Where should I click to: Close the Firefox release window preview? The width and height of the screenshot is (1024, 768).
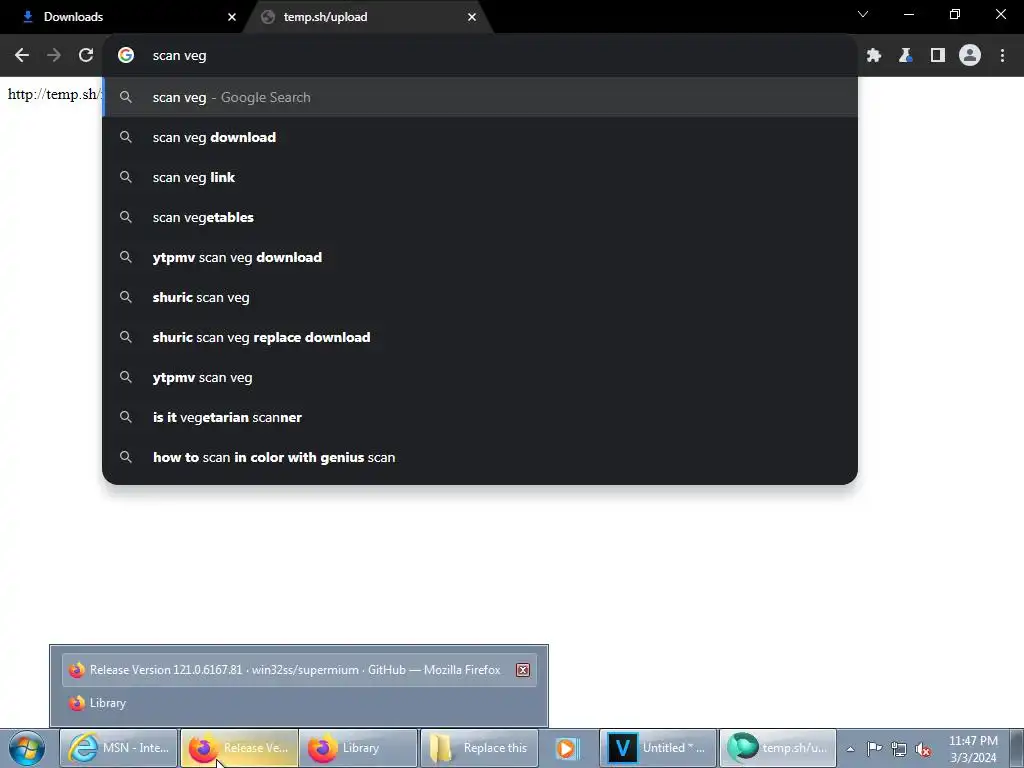522,670
